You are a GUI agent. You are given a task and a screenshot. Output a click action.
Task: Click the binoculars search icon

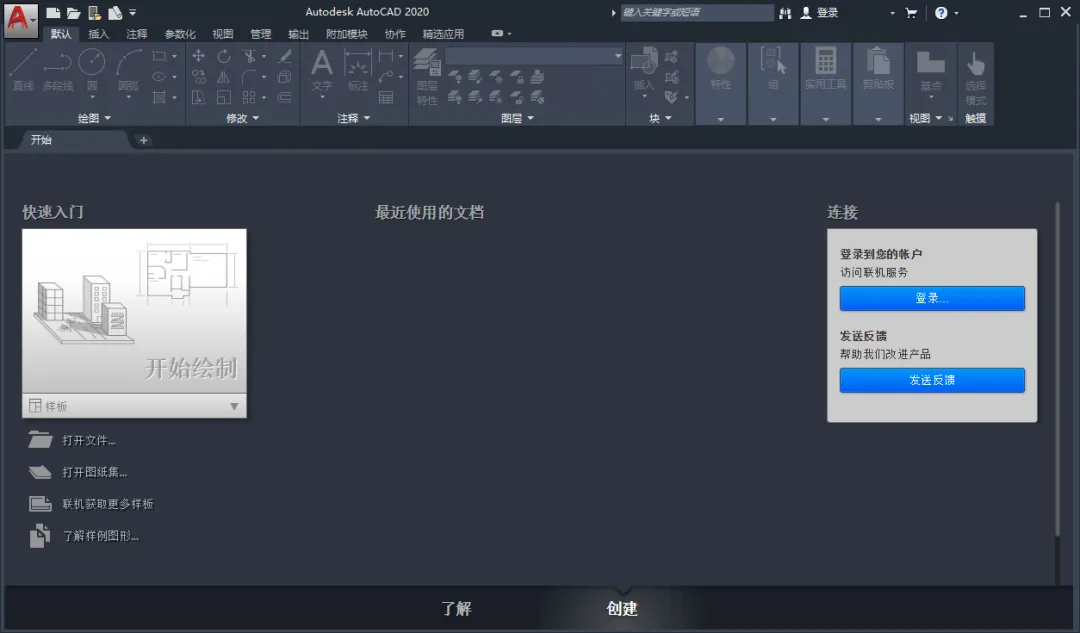pyautogui.click(x=785, y=12)
